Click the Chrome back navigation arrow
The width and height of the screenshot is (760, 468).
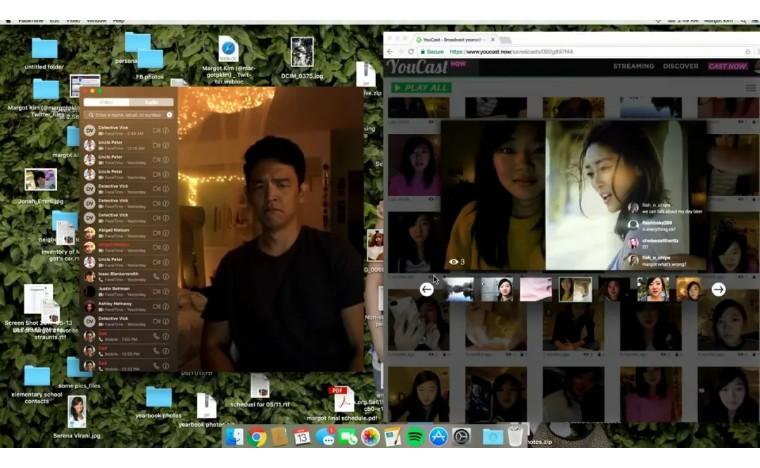(390, 51)
